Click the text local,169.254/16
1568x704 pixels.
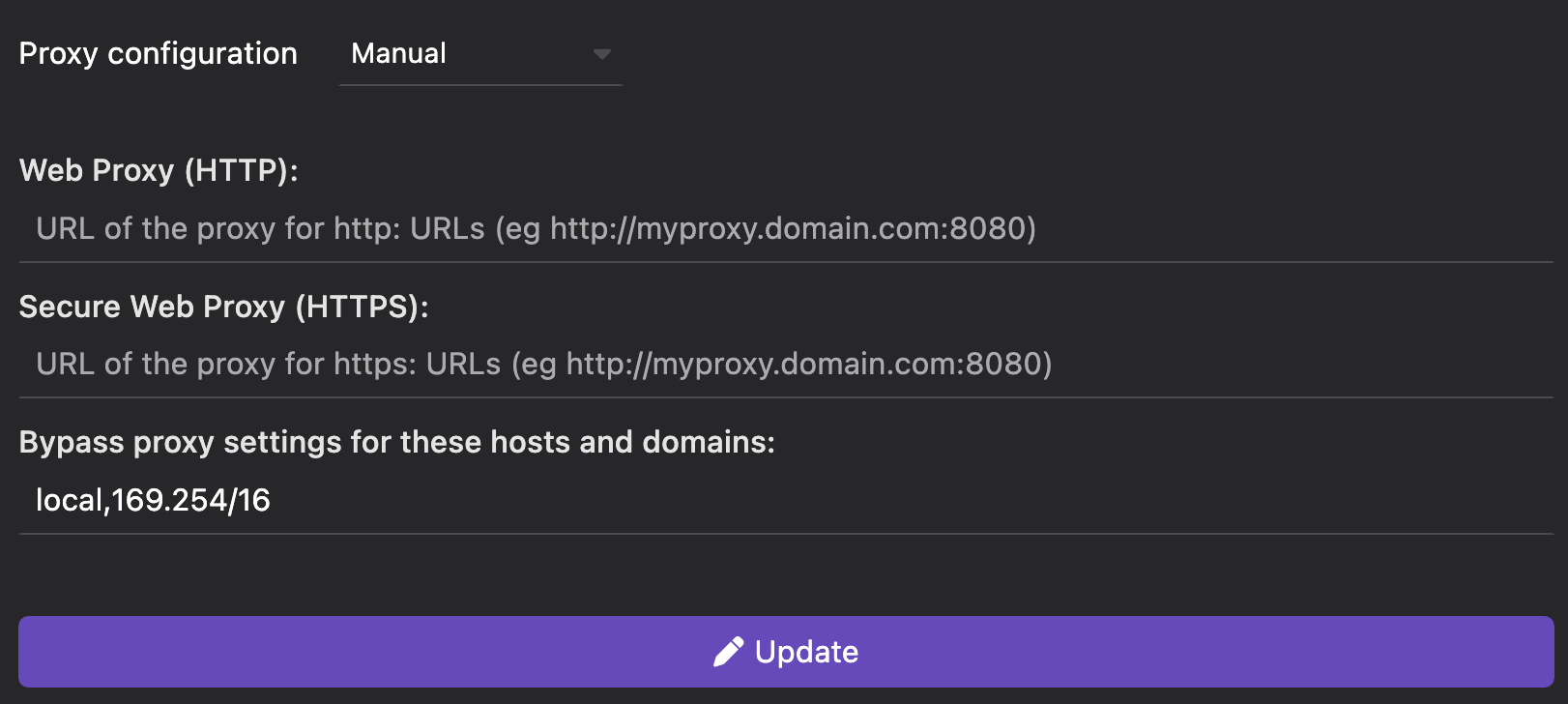point(153,501)
